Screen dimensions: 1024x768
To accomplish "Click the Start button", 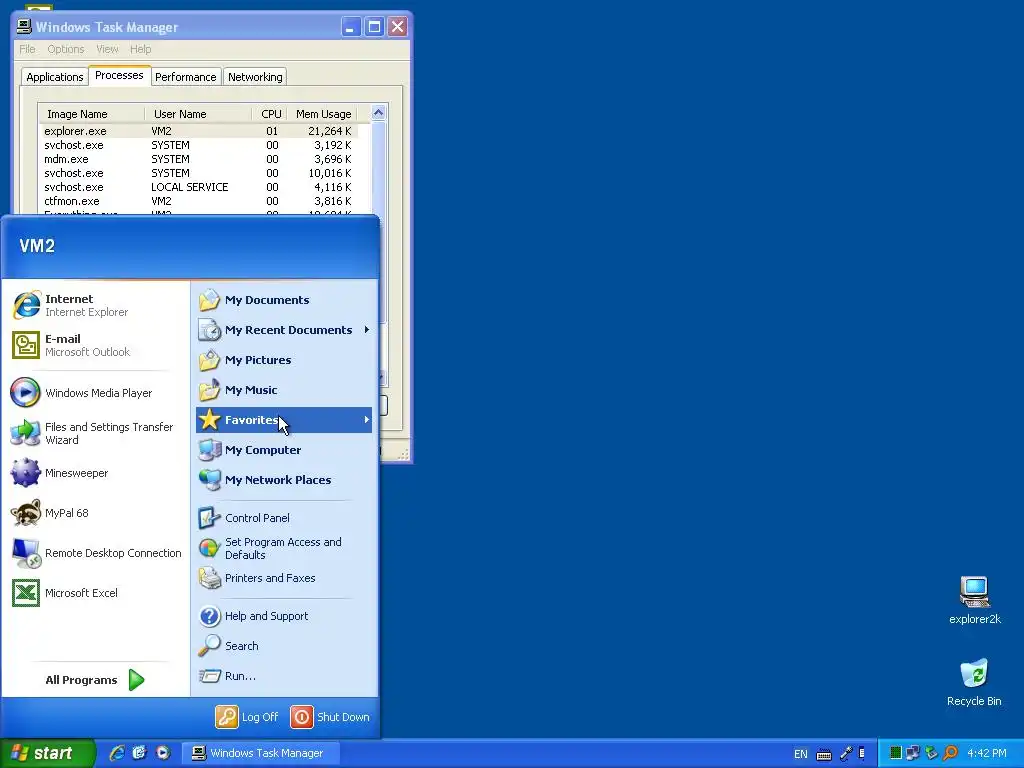I will [48, 753].
